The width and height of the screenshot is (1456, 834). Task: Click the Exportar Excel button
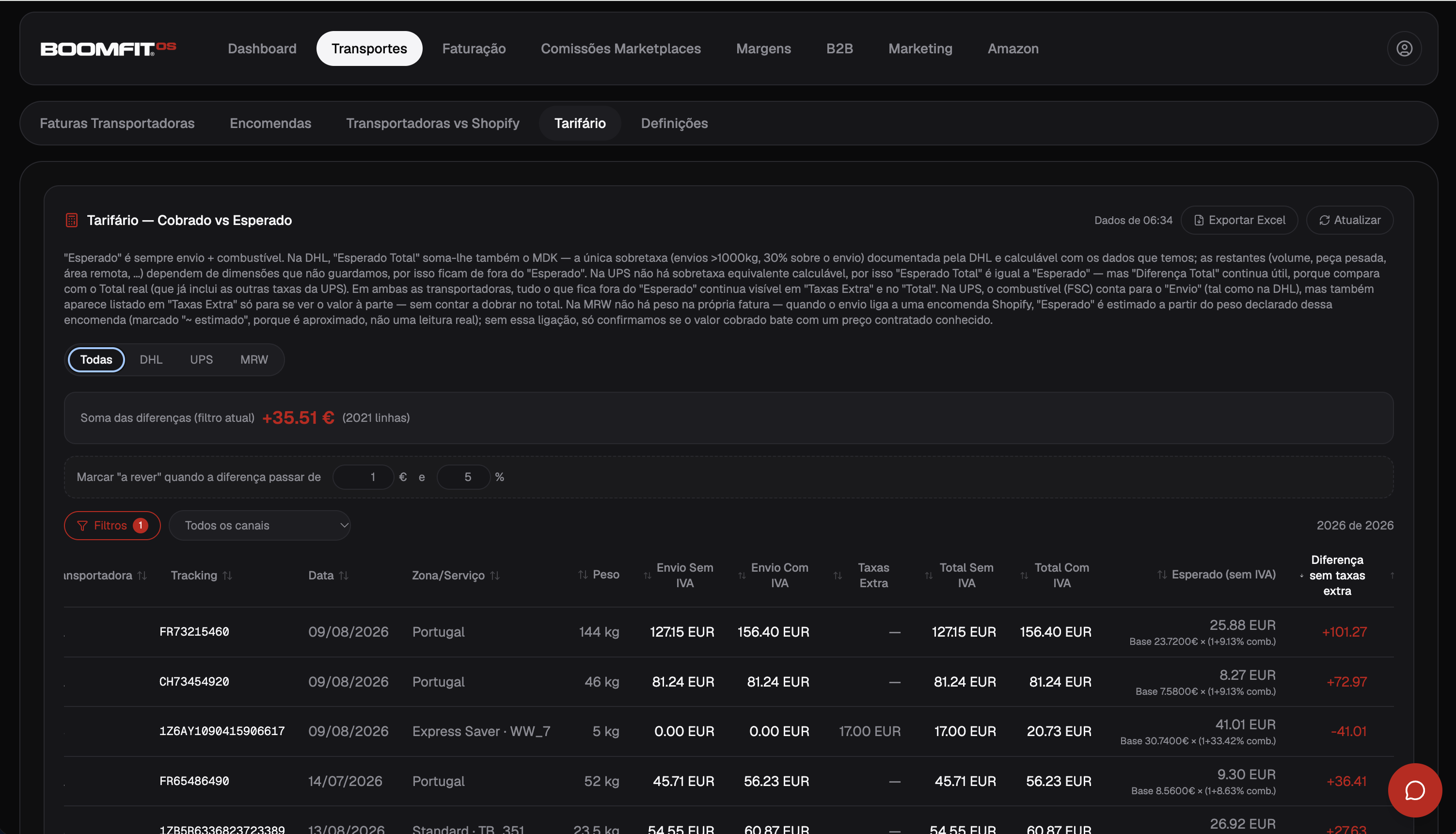pos(1239,220)
